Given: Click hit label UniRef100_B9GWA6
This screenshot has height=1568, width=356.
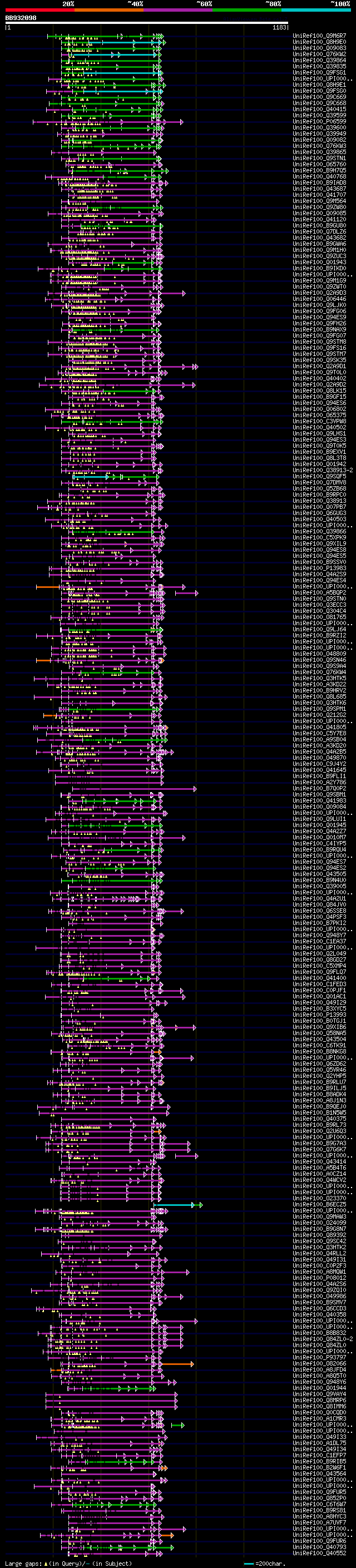Looking at the screenshot, I should pyautogui.click(x=319, y=244).
